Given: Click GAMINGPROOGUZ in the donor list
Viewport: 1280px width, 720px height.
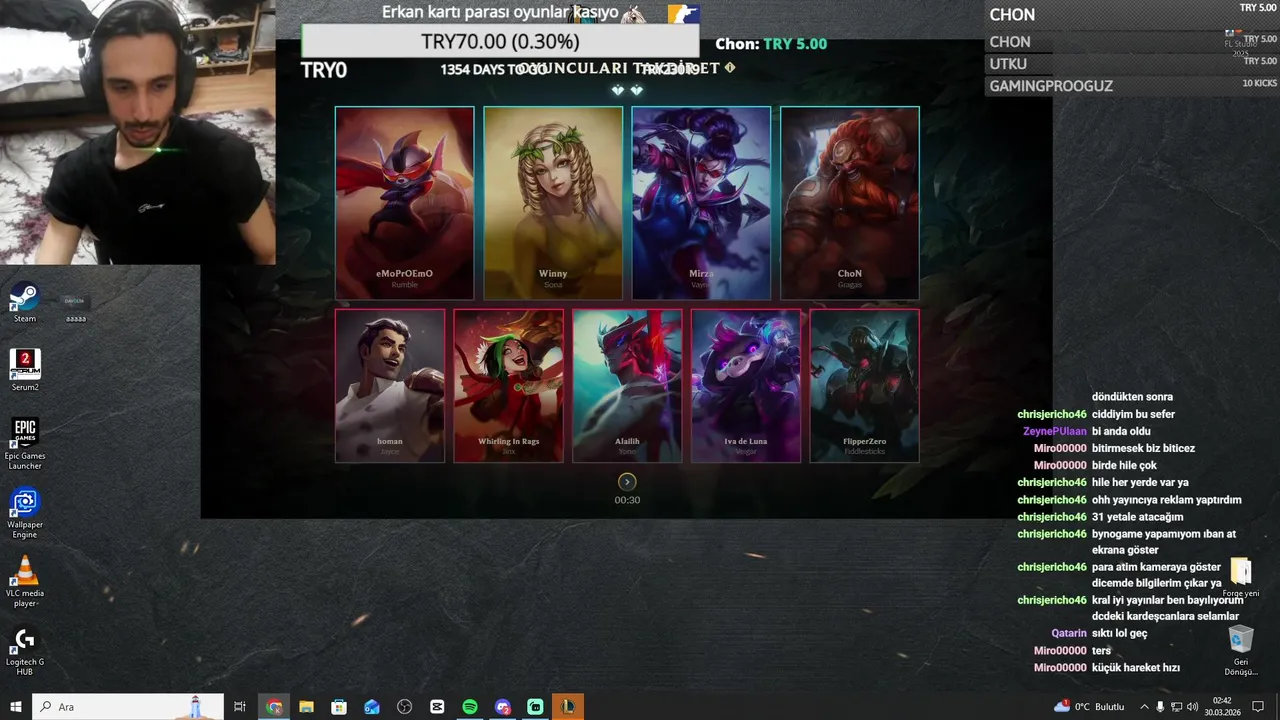Looking at the screenshot, I should point(1051,86).
